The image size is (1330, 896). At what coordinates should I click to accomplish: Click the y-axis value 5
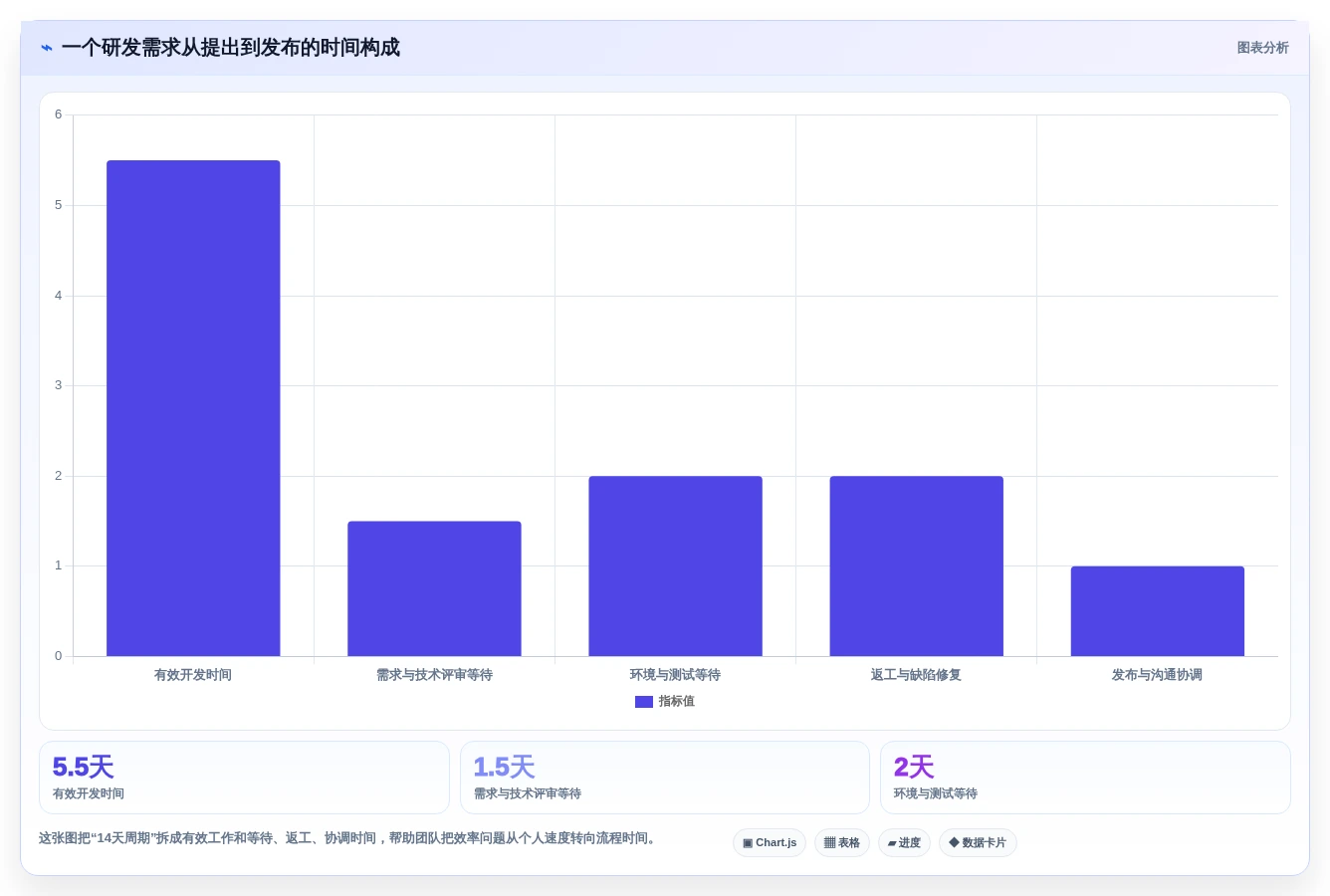pos(58,205)
